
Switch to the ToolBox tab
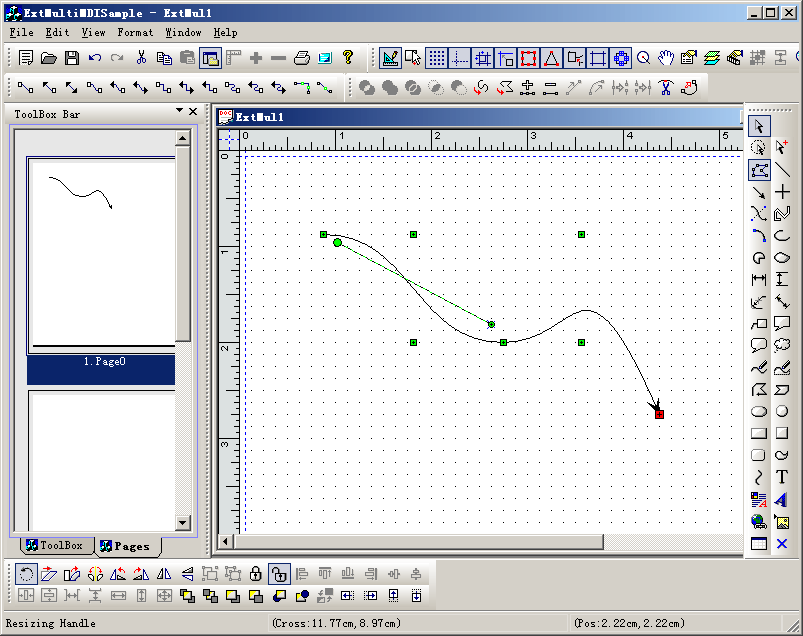(55, 545)
